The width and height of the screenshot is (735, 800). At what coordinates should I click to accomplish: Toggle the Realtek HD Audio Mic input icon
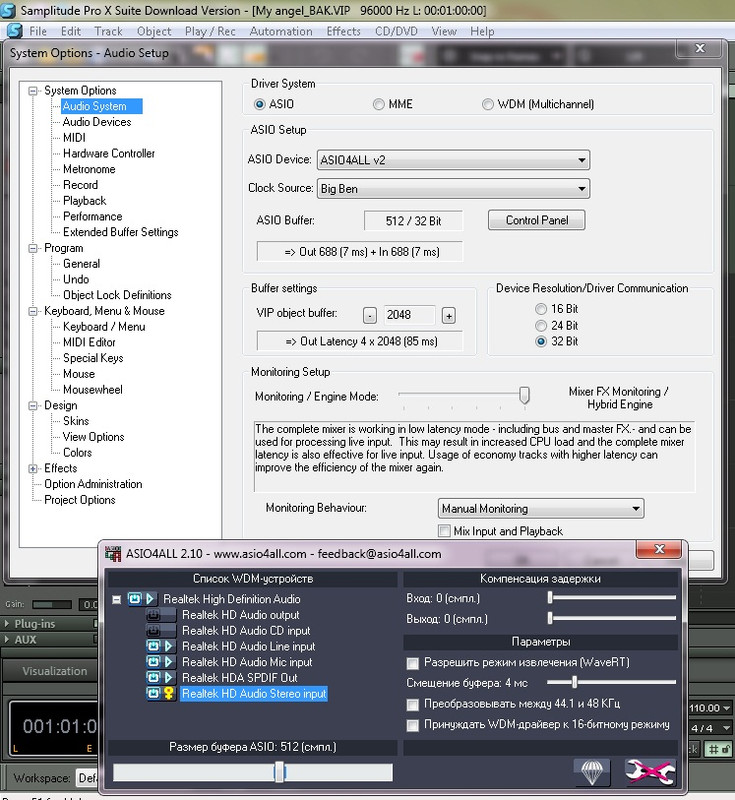point(154,662)
